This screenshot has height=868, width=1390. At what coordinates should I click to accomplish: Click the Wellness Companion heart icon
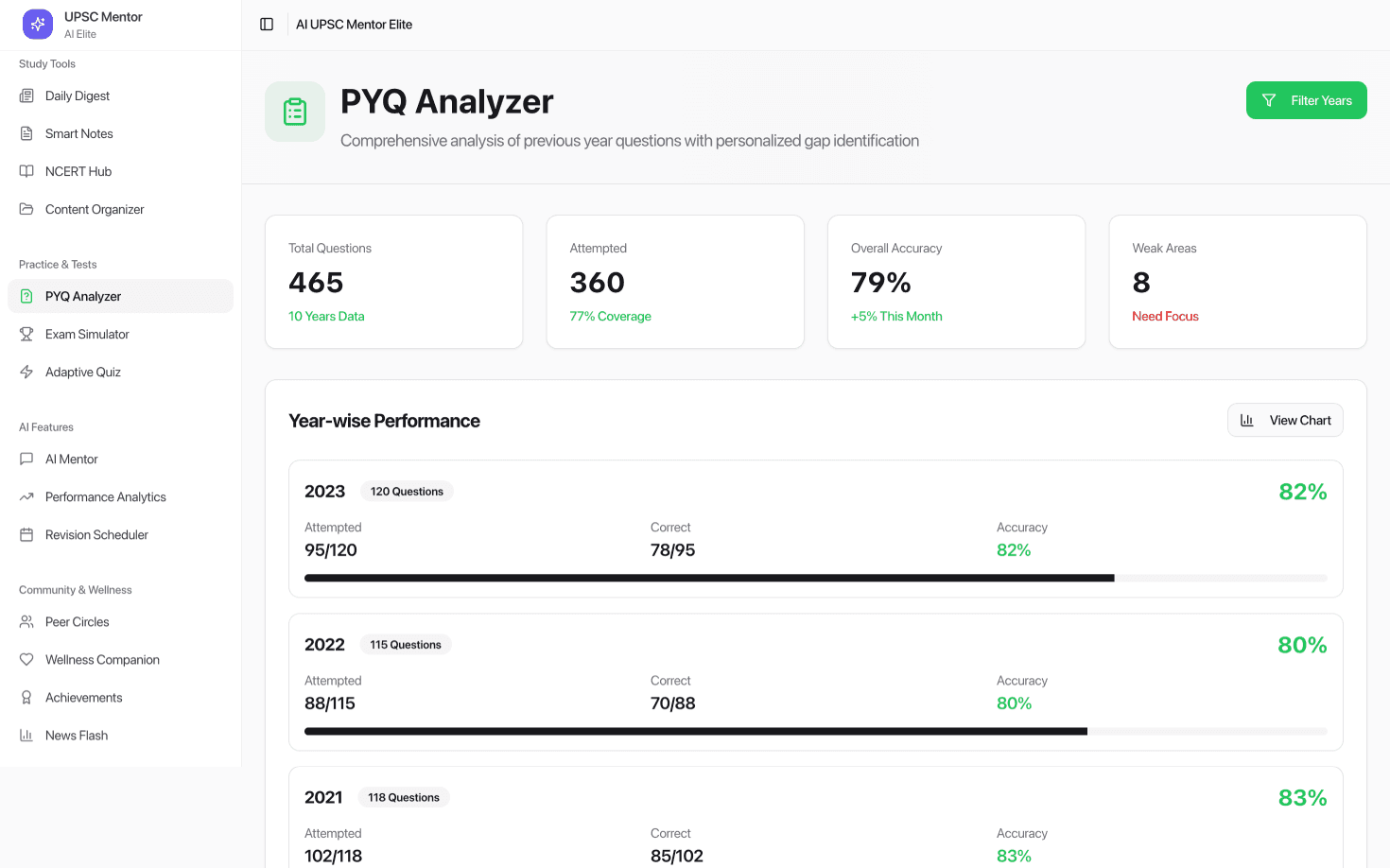[x=26, y=659]
